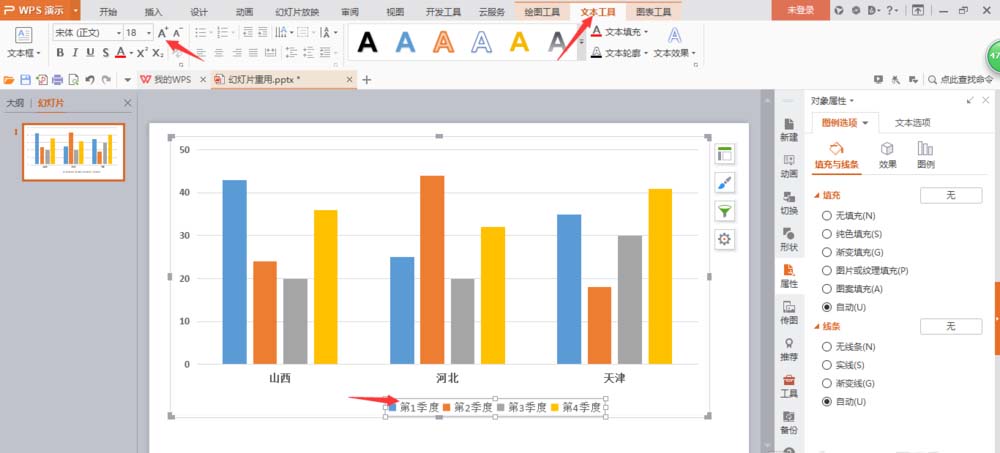Expand the WordArt styles gallery
The width and height of the screenshot is (1000, 453).
click(581, 42)
